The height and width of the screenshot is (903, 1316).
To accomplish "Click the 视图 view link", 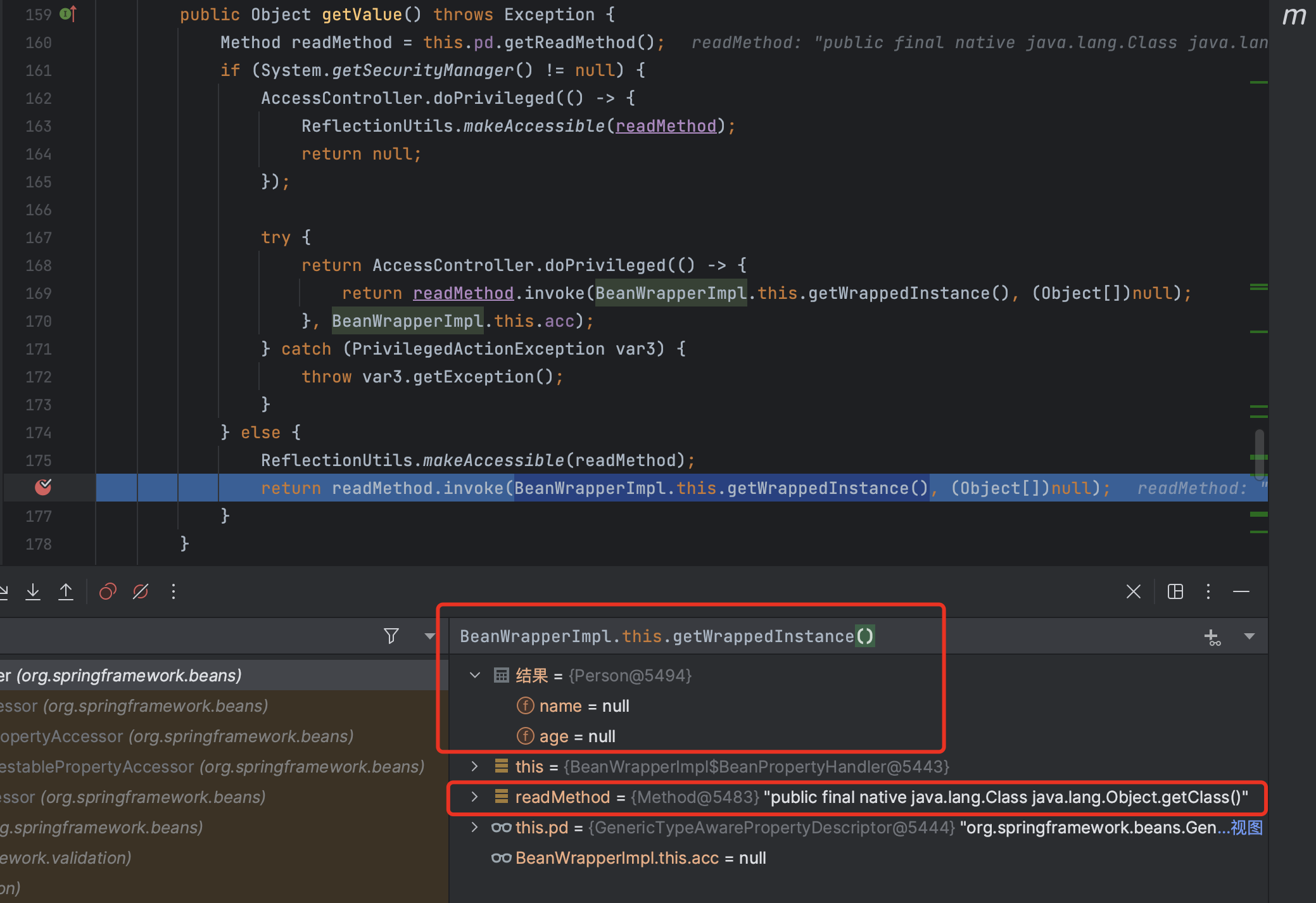I will click(1246, 827).
